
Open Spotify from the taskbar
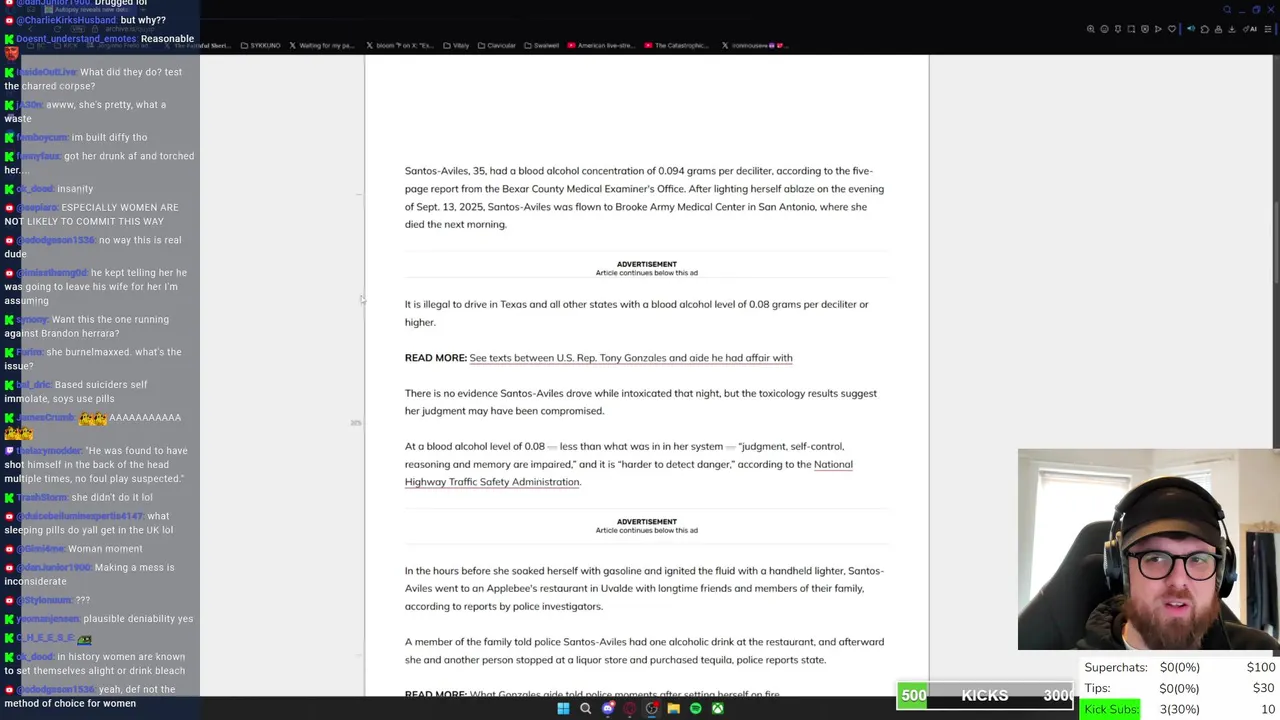tap(695, 709)
